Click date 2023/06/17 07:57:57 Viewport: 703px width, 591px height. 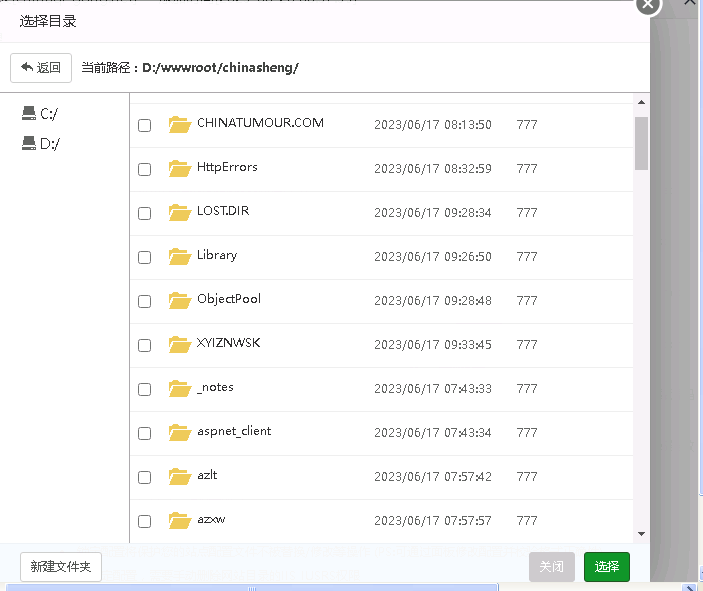[433, 520]
